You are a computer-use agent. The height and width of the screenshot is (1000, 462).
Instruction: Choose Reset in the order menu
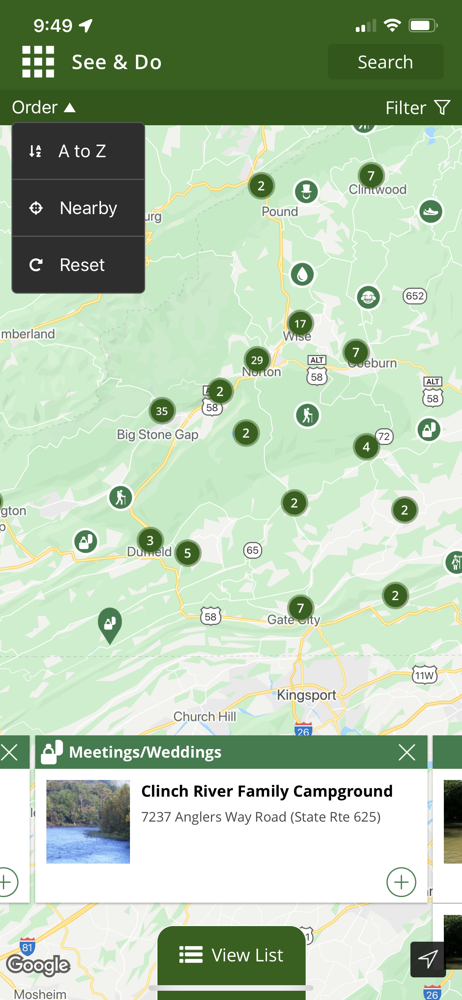pos(78,265)
